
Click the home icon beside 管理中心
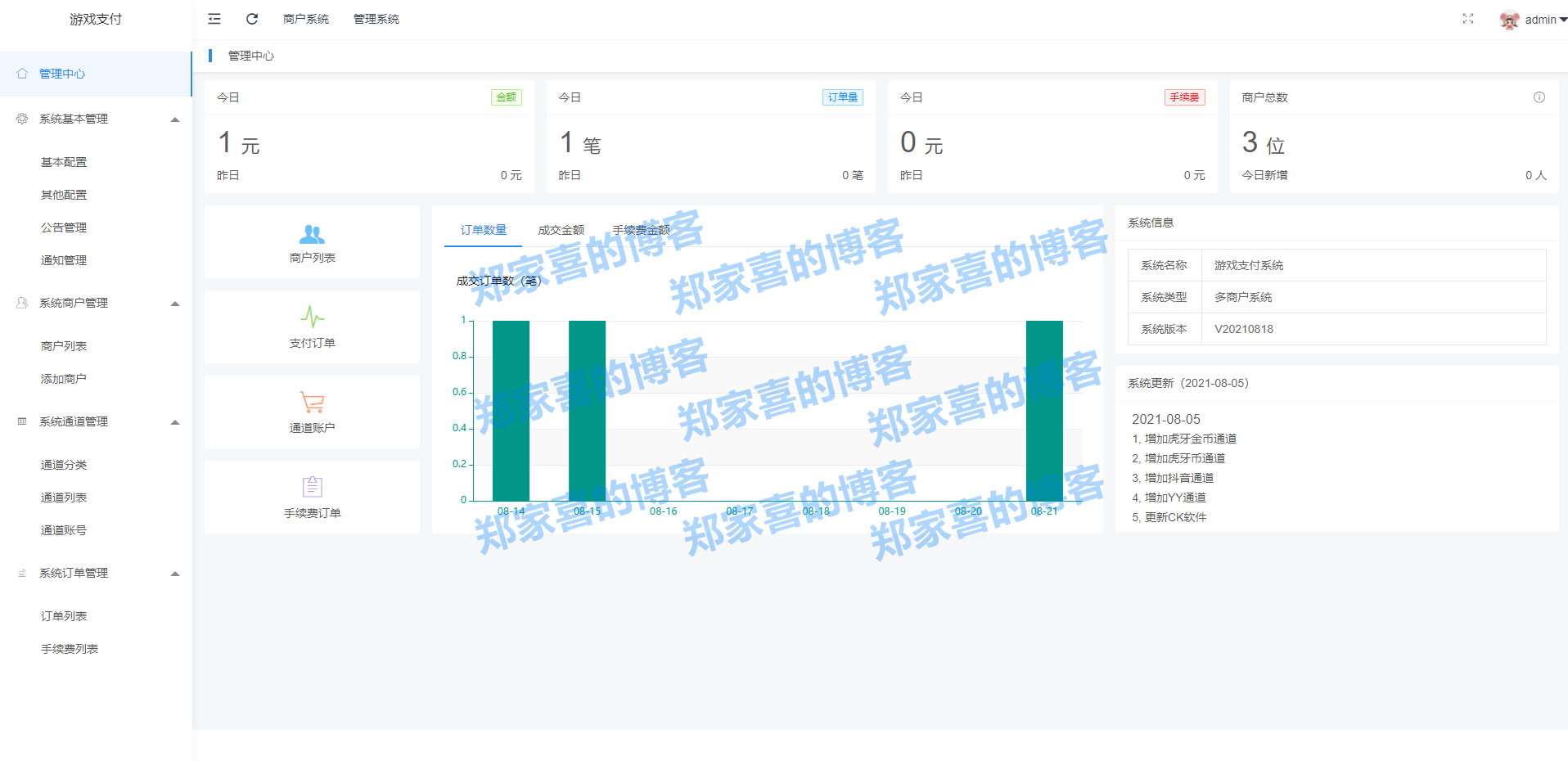22,74
